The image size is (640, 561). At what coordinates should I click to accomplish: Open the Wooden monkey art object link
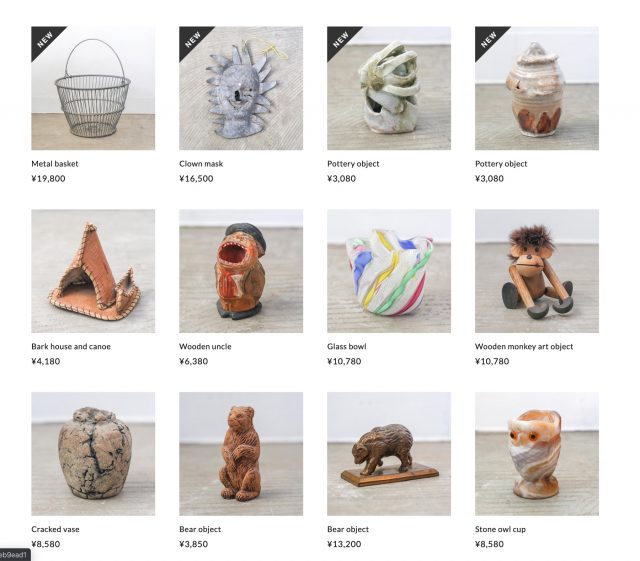pos(524,346)
